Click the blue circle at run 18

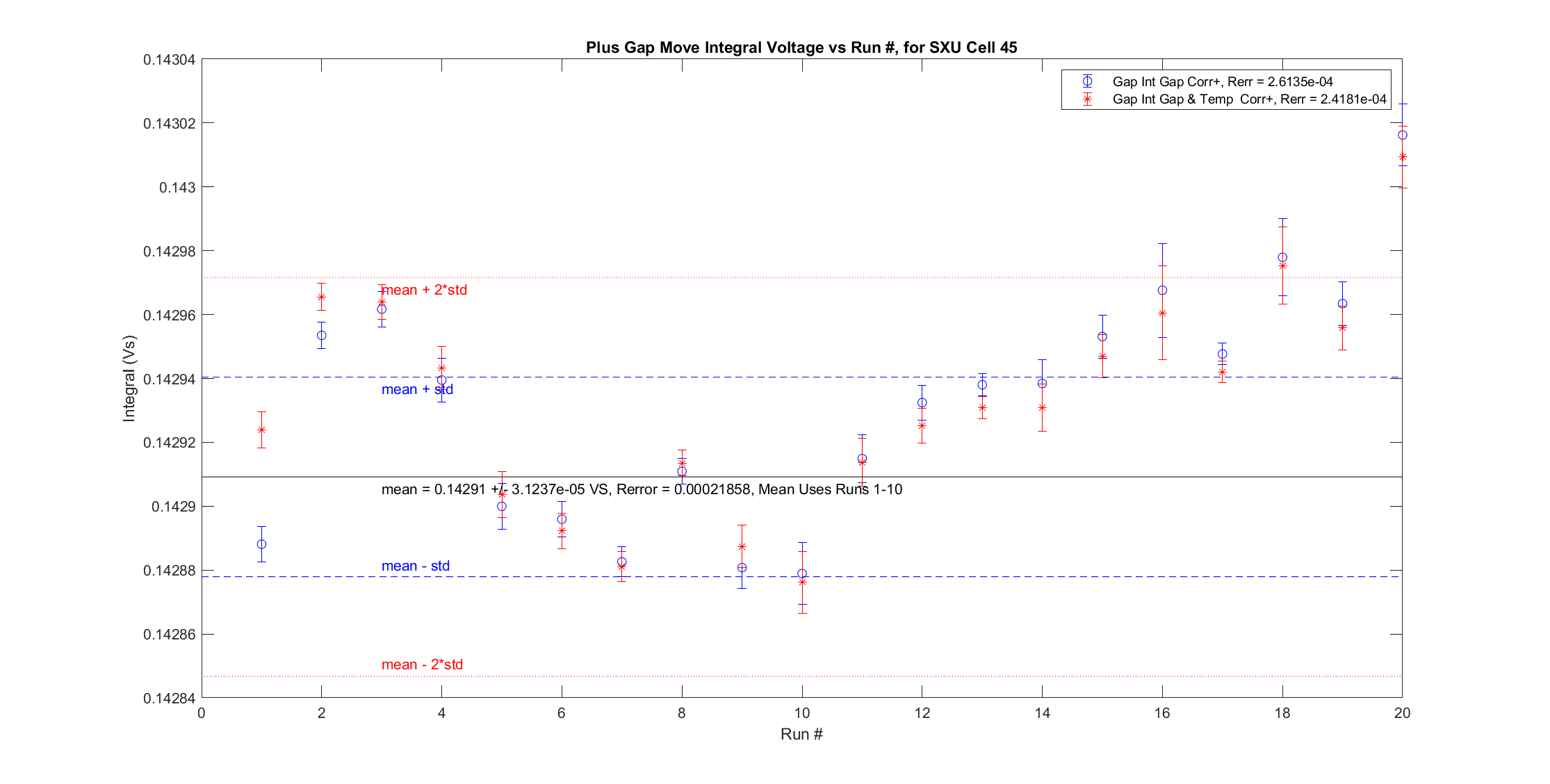coord(1282,257)
